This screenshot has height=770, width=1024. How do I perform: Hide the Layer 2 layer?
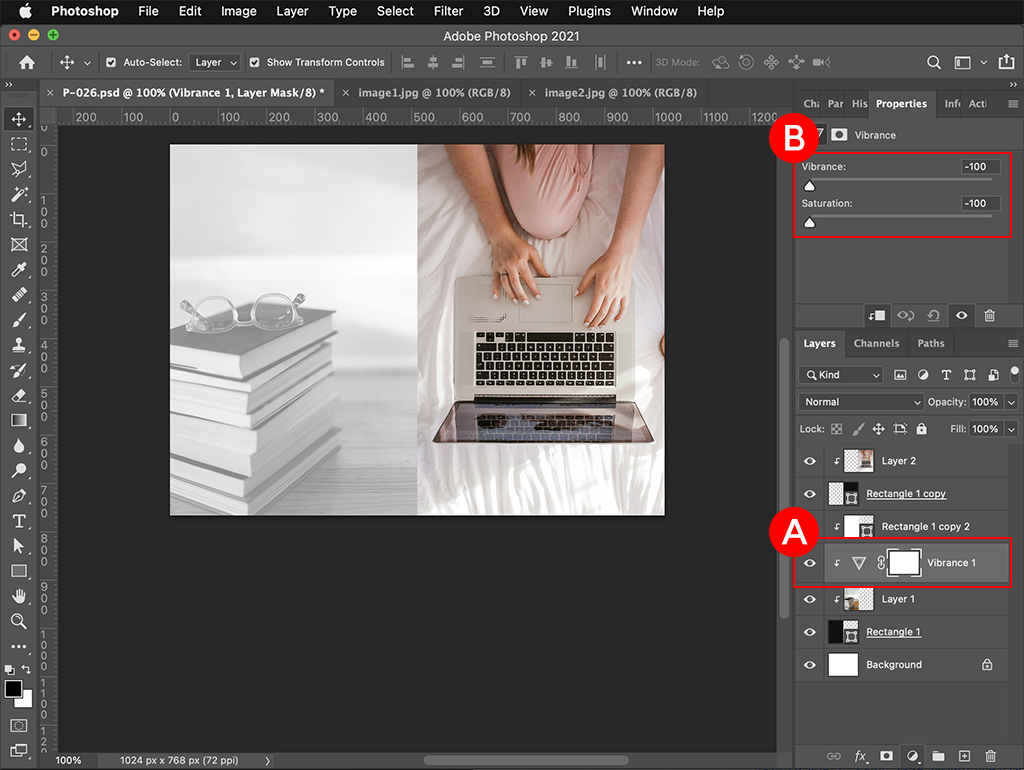click(x=810, y=461)
